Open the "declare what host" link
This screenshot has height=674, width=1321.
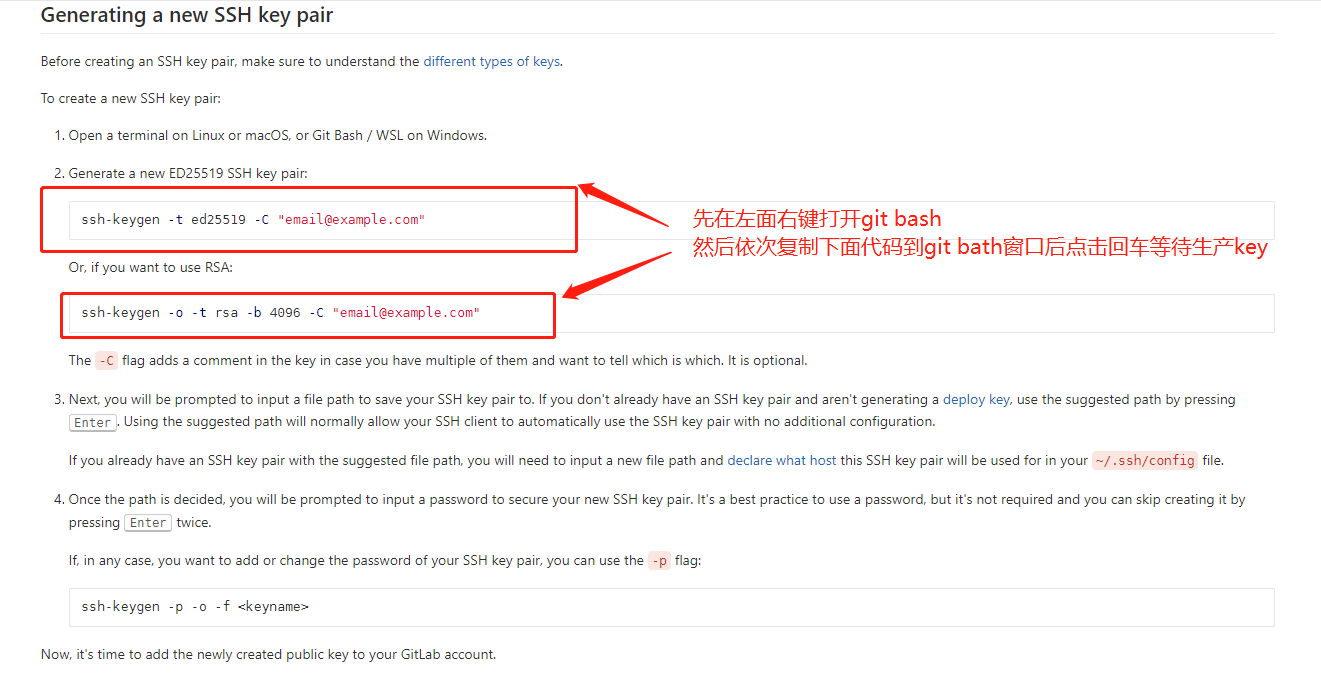(781, 461)
